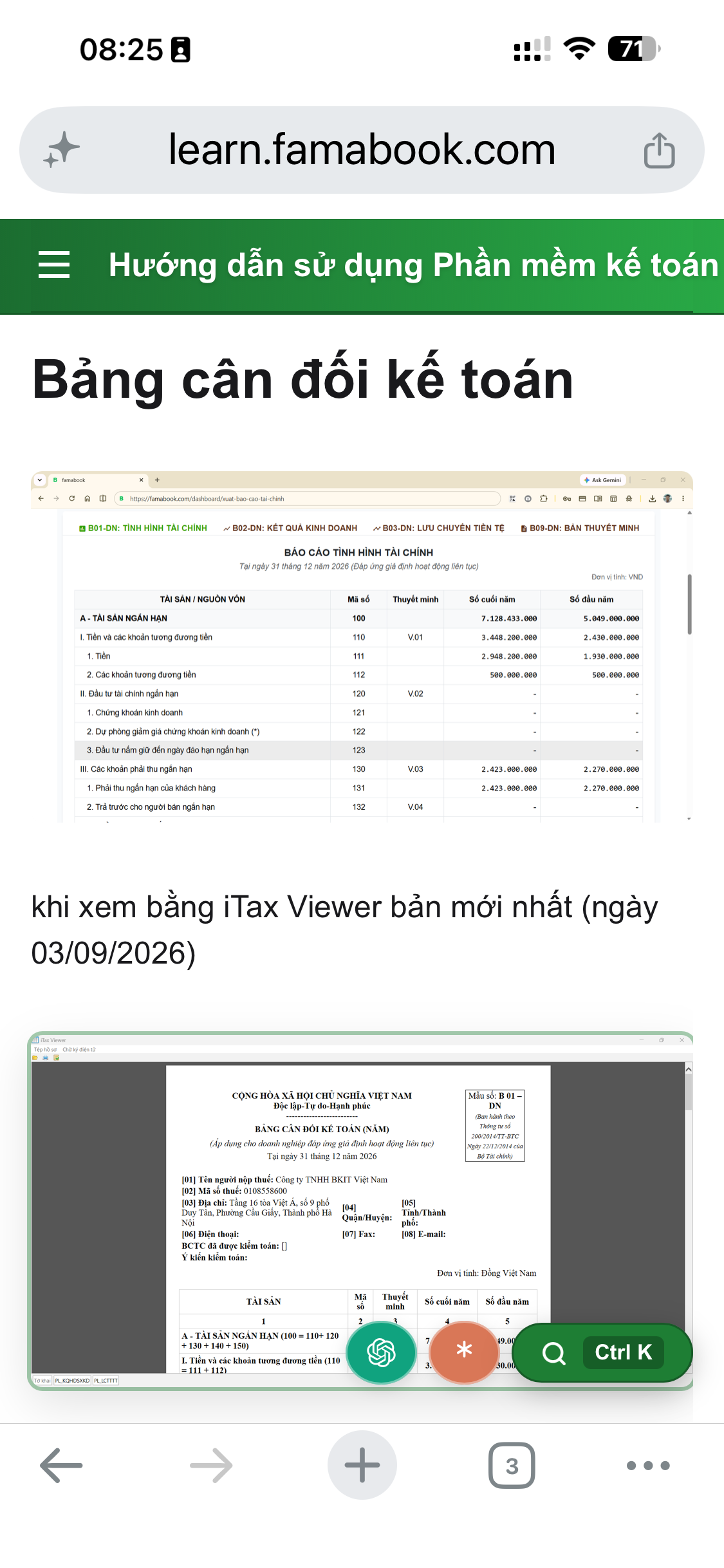The width and height of the screenshot is (724, 1568).
Task: Open the orange asterisk floating button
Action: pyautogui.click(x=464, y=1352)
